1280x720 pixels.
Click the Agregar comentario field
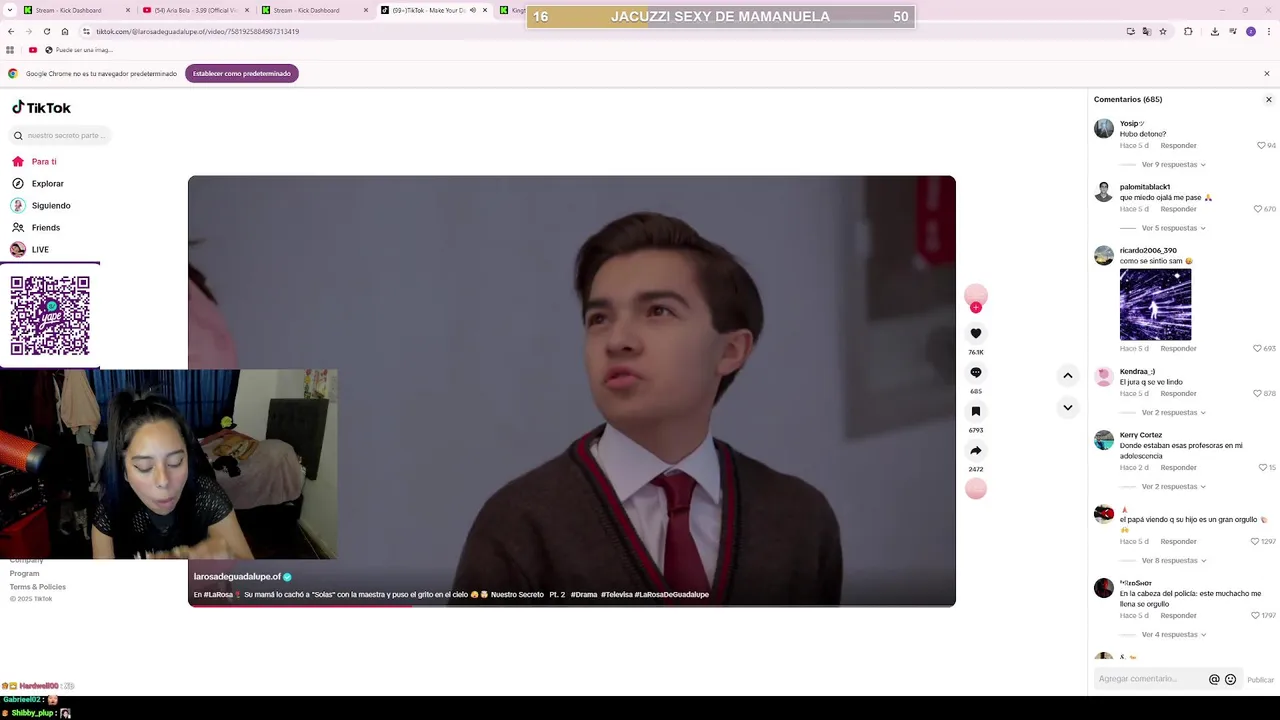pyautogui.click(x=1150, y=679)
